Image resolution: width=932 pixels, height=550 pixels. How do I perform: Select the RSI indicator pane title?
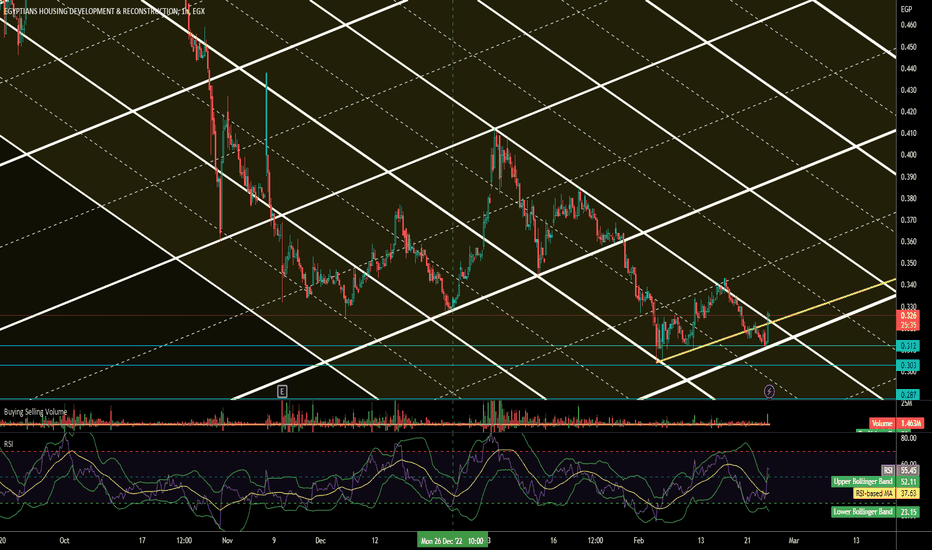[8, 444]
